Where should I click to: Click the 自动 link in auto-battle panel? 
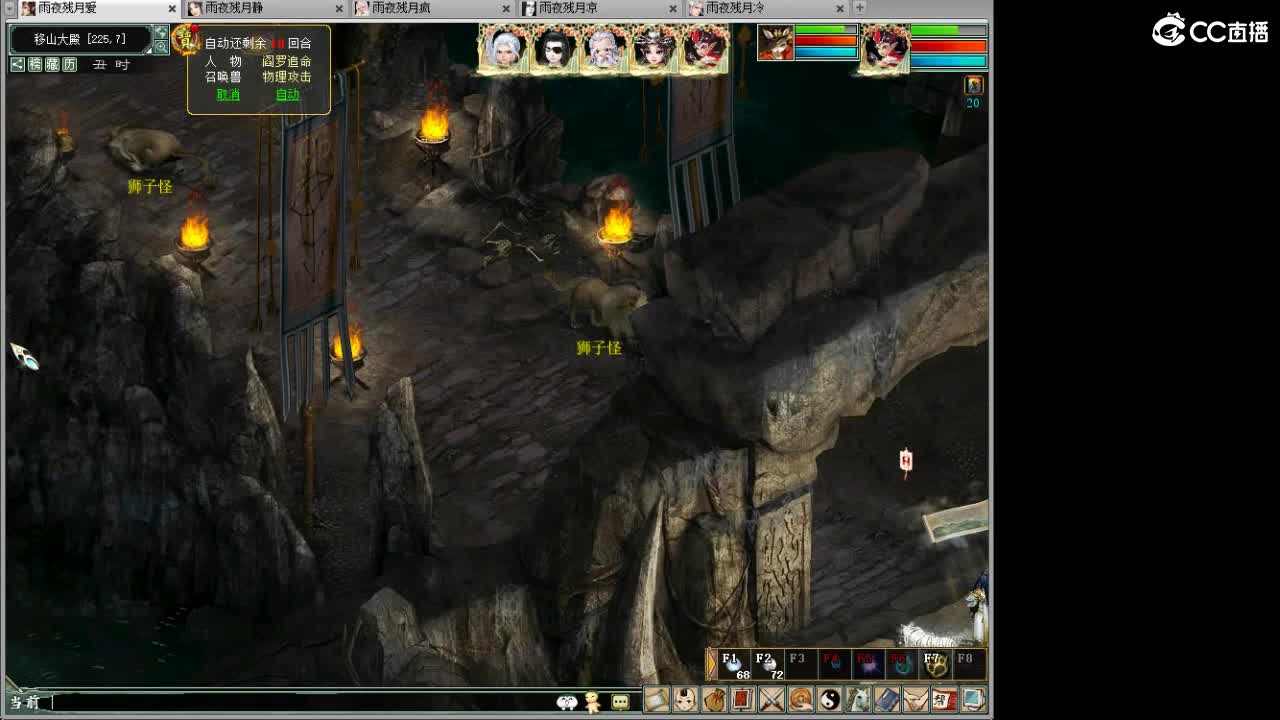(287, 95)
